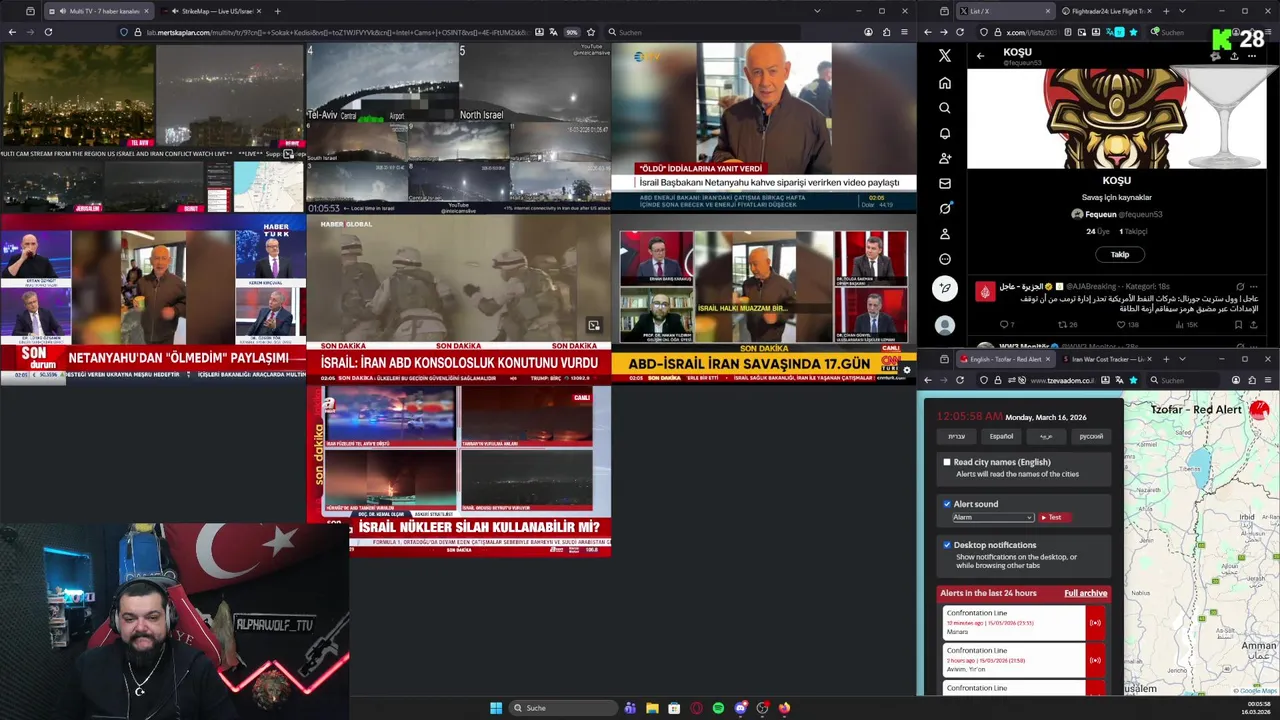Expand tab list arrow in Multi TV window

817,11
